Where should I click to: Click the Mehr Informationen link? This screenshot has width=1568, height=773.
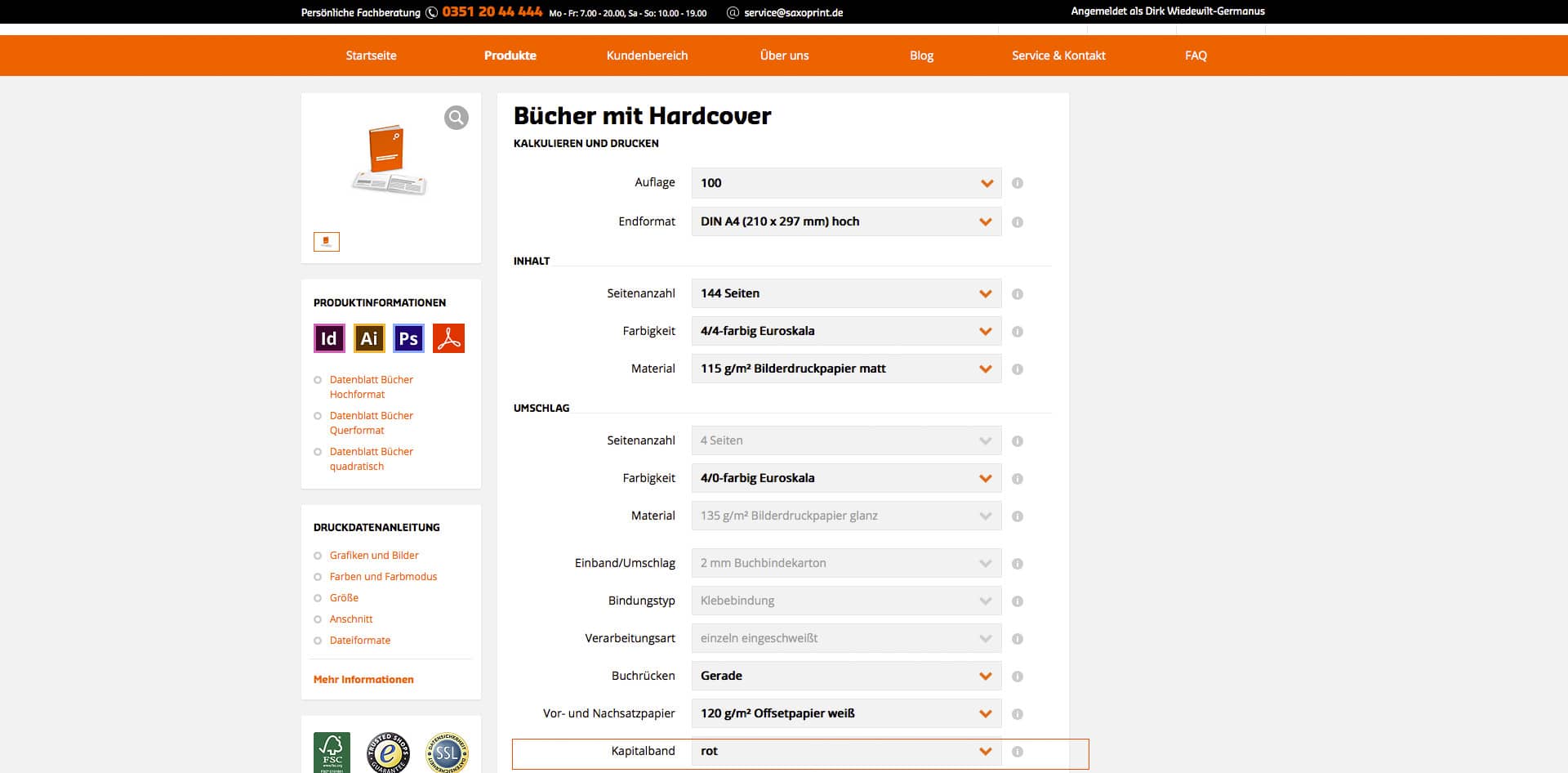(363, 679)
